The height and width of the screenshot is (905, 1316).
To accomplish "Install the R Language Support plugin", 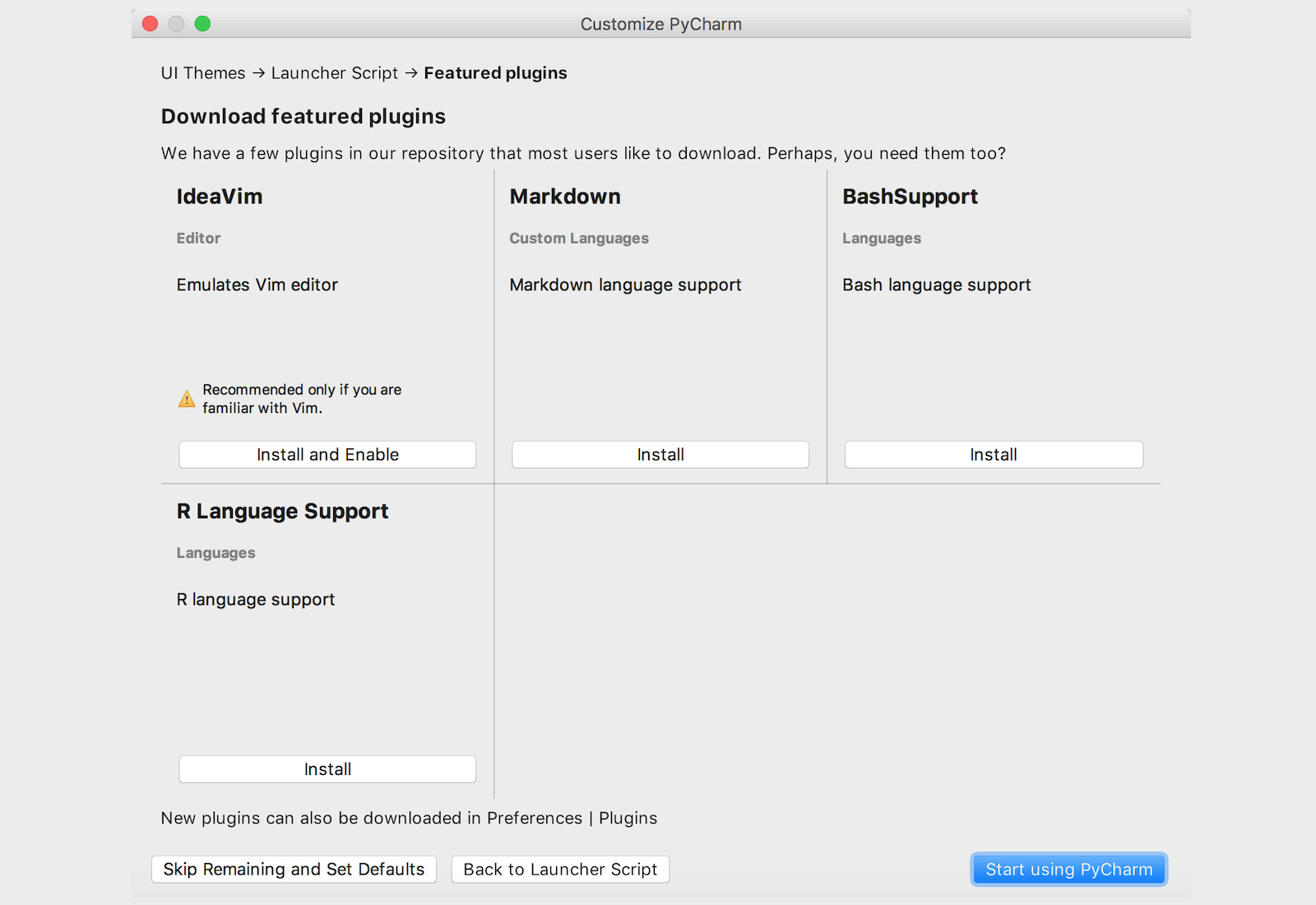I will click(x=327, y=769).
